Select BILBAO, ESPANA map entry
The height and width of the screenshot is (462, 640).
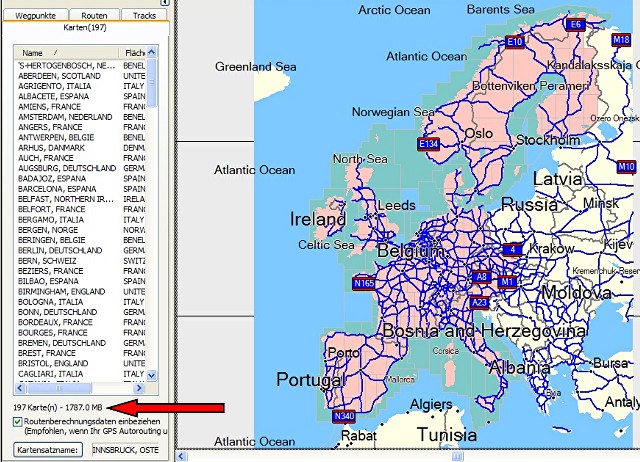(x=80, y=281)
